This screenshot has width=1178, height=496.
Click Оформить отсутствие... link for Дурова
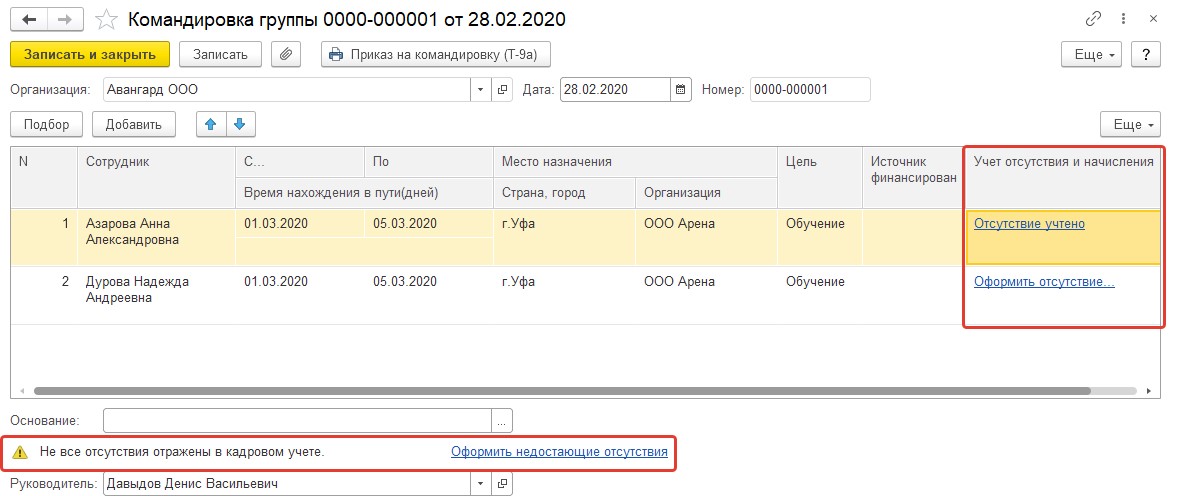click(x=1044, y=282)
